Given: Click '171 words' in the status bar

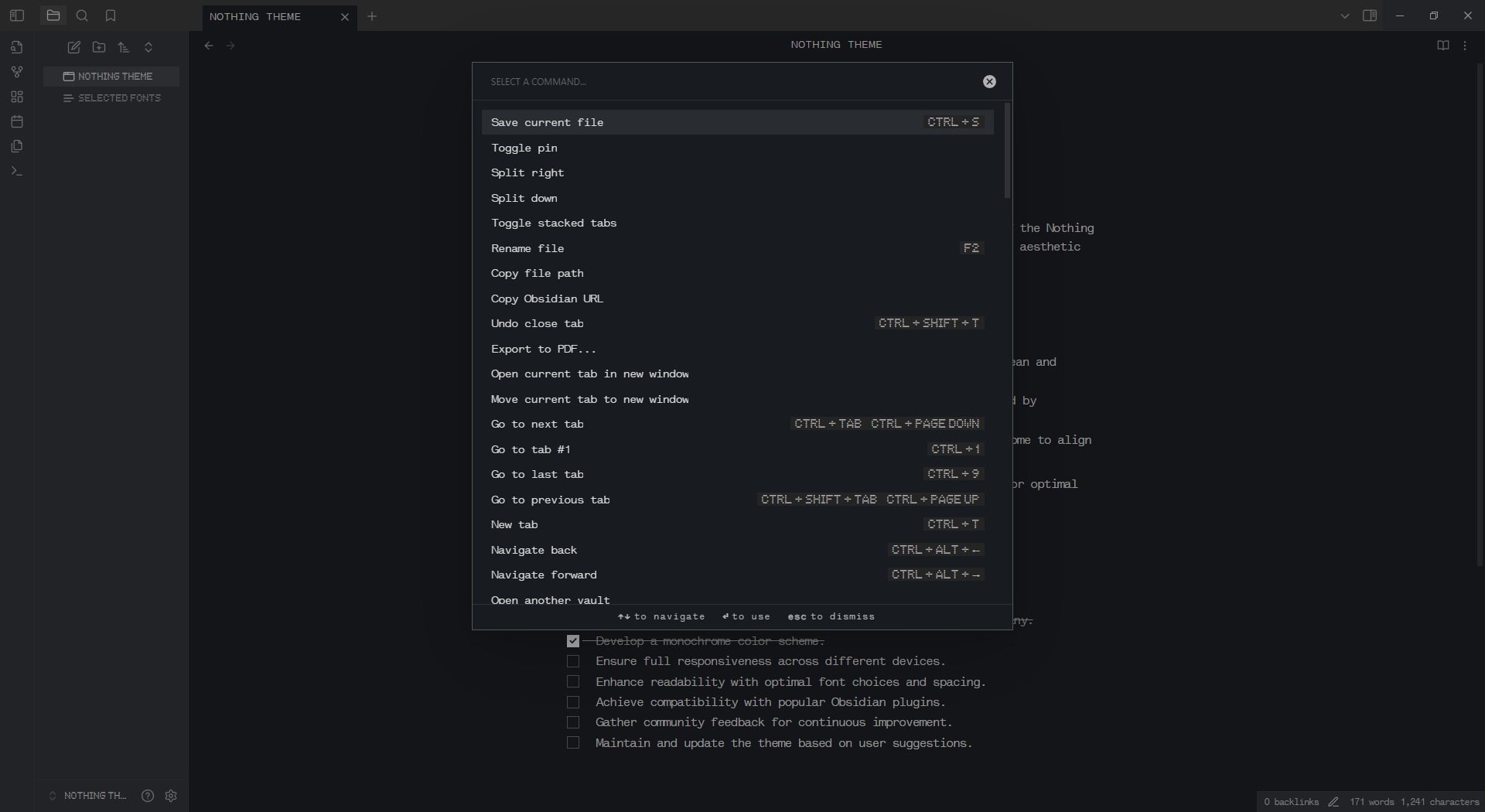Looking at the screenshot, I should tap(1372, 802).
